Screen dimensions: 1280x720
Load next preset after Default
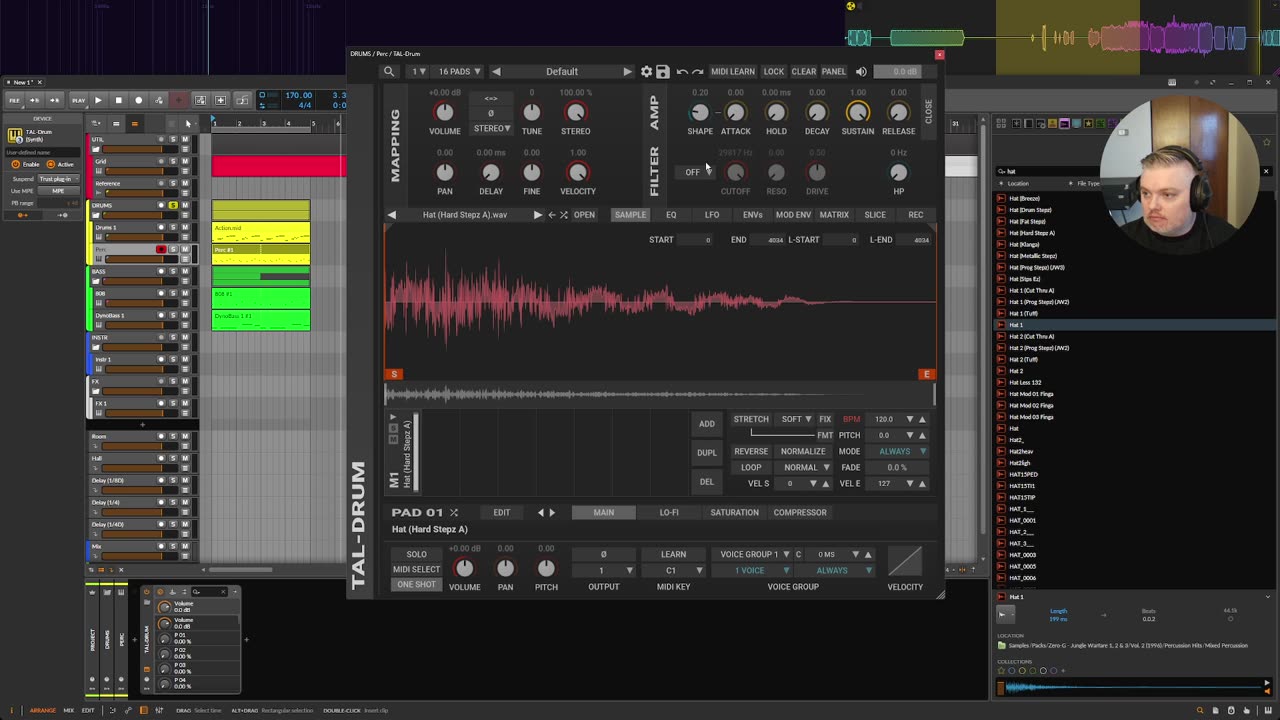coord(627,72)
